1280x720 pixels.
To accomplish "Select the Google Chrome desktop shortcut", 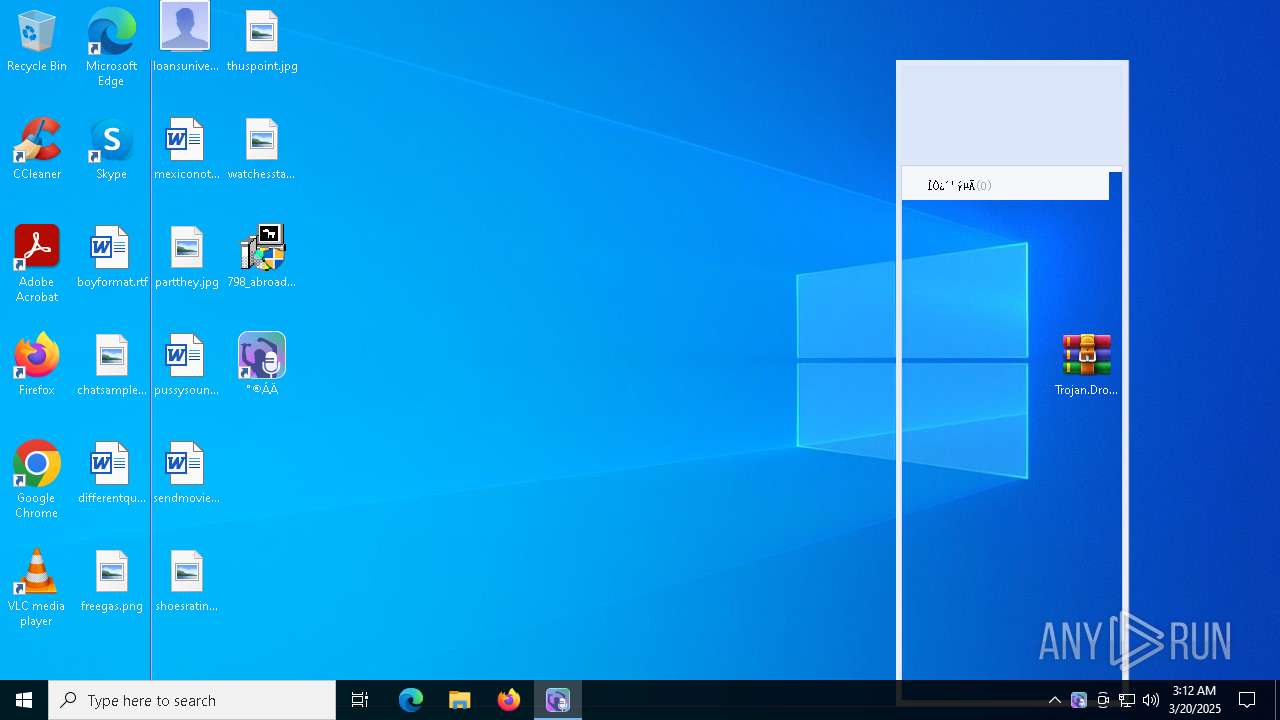I will (37, 480).
